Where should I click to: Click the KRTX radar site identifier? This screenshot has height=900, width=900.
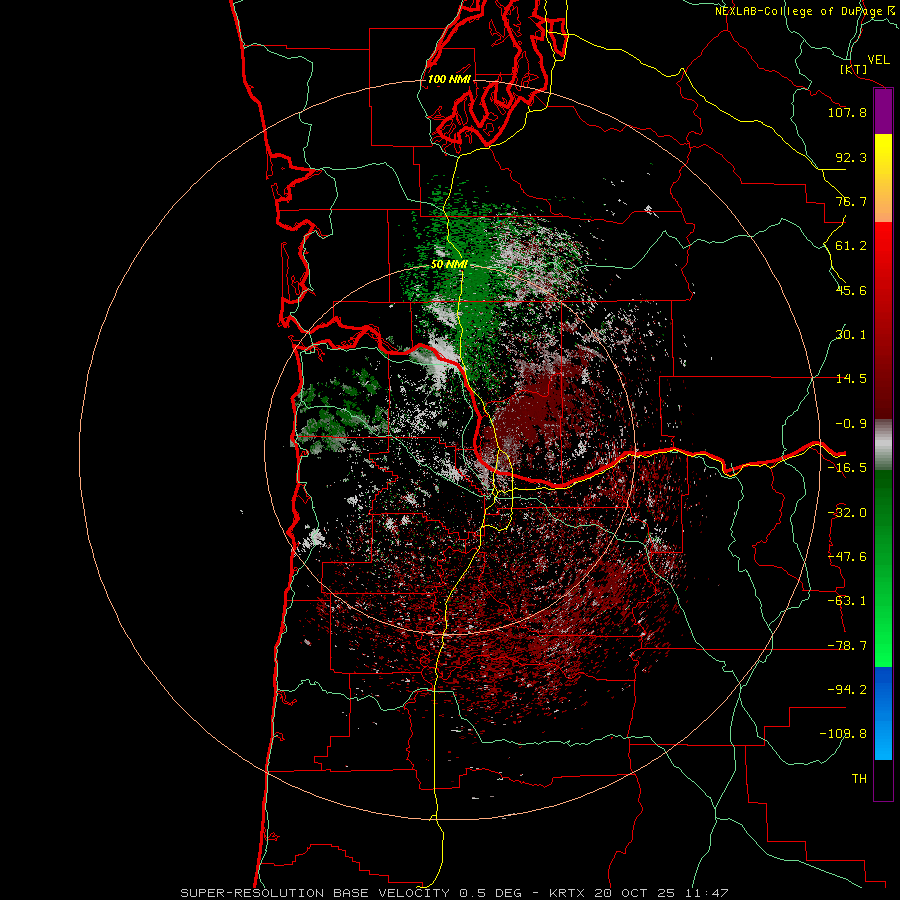[x=567, y=893]
